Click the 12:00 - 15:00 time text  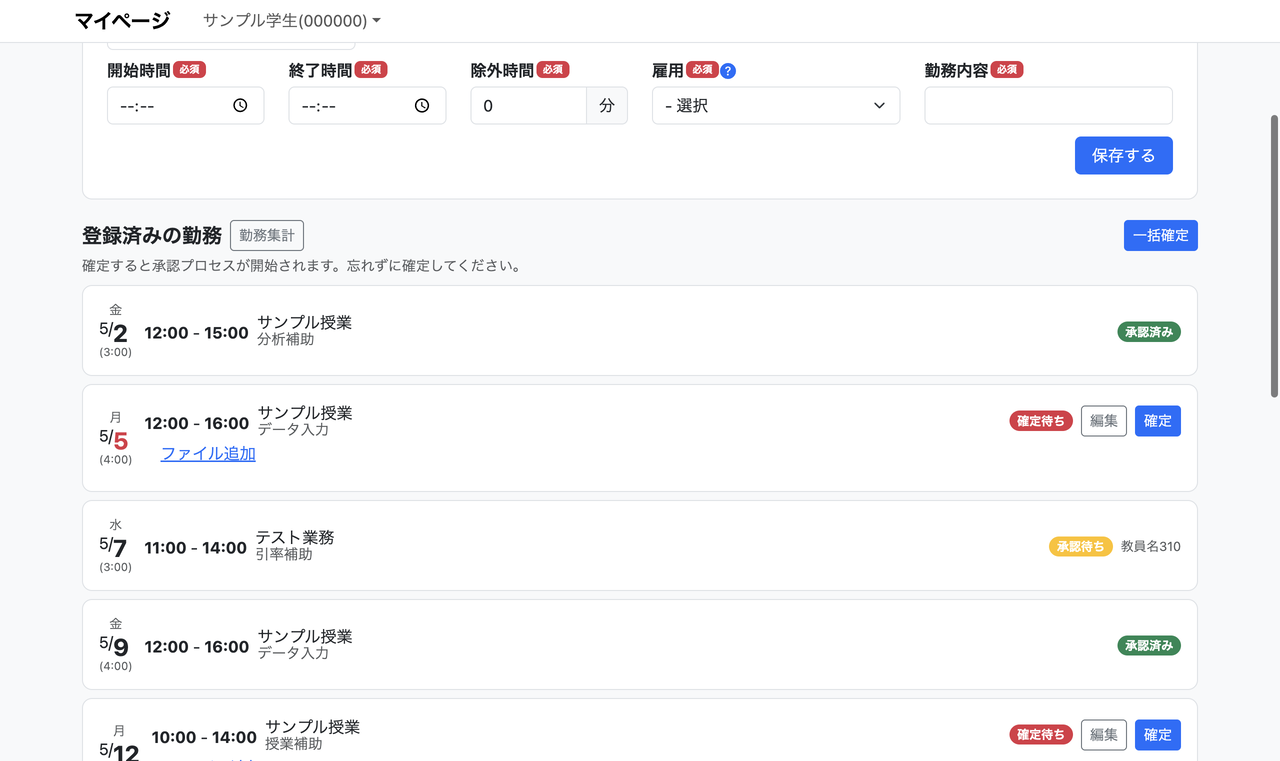coord(197,333)
